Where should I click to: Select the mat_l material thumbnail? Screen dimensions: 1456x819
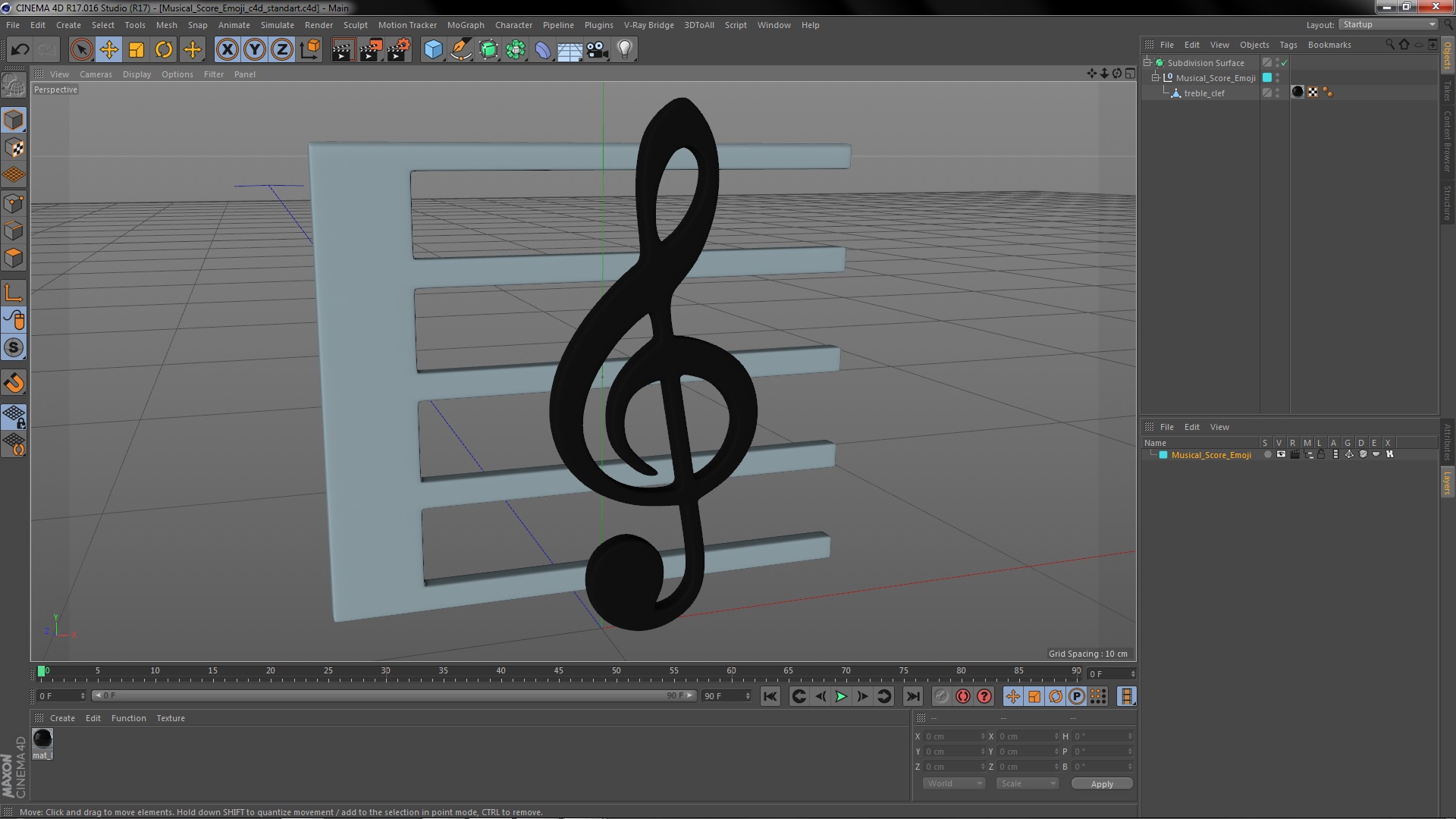[x=42, y=739]
